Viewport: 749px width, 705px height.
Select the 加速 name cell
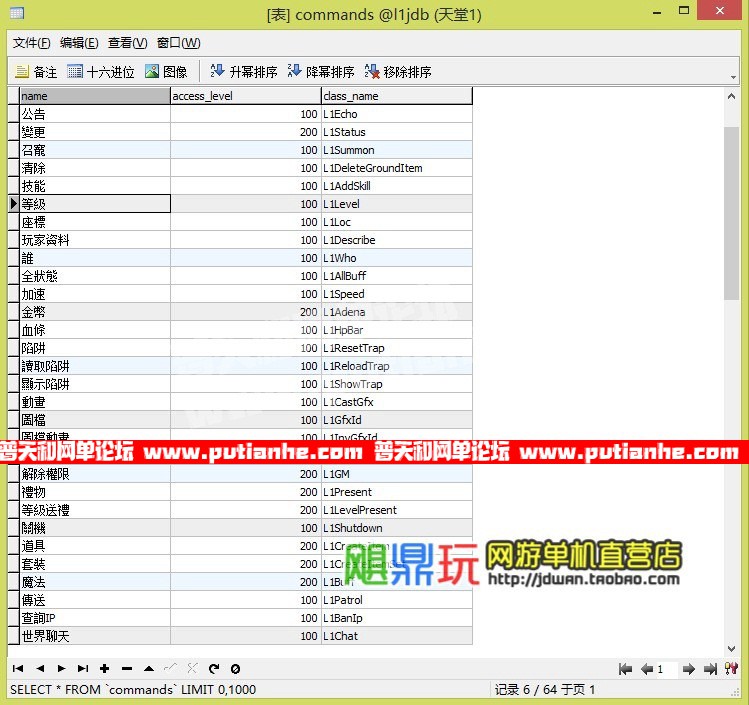click(x=95, y=294)
